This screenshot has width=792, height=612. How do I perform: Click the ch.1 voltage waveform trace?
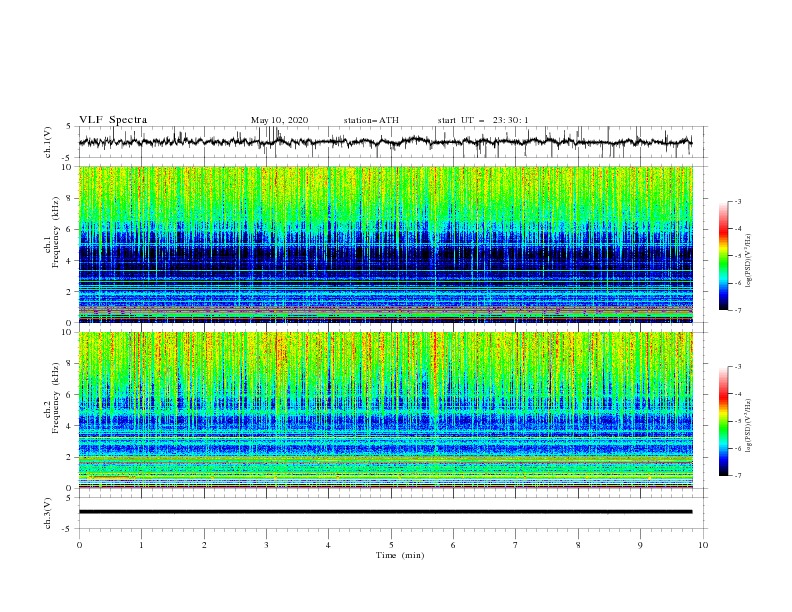point(385,142)
